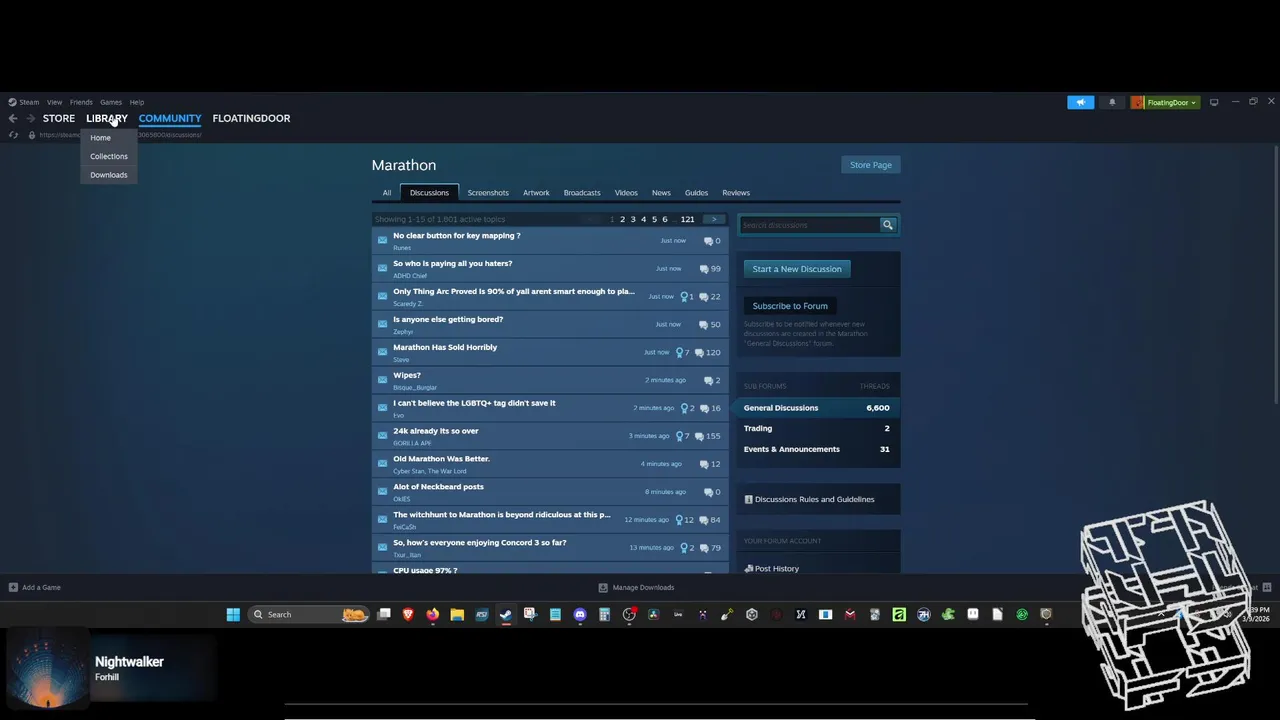Open topic 'No clear button for key mapping ?'
The image size is (1280, 720).
pos(457,236)
